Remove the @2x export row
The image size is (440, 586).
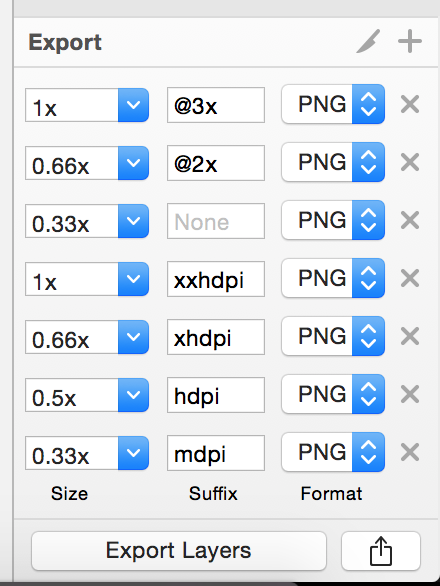410,162
